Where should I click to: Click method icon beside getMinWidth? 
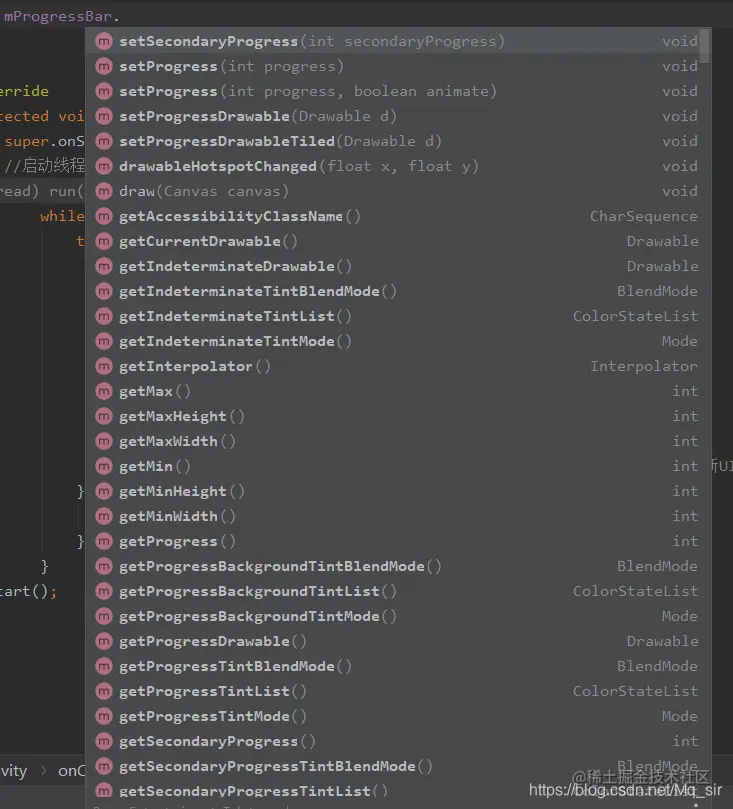(x=104, y=516)
